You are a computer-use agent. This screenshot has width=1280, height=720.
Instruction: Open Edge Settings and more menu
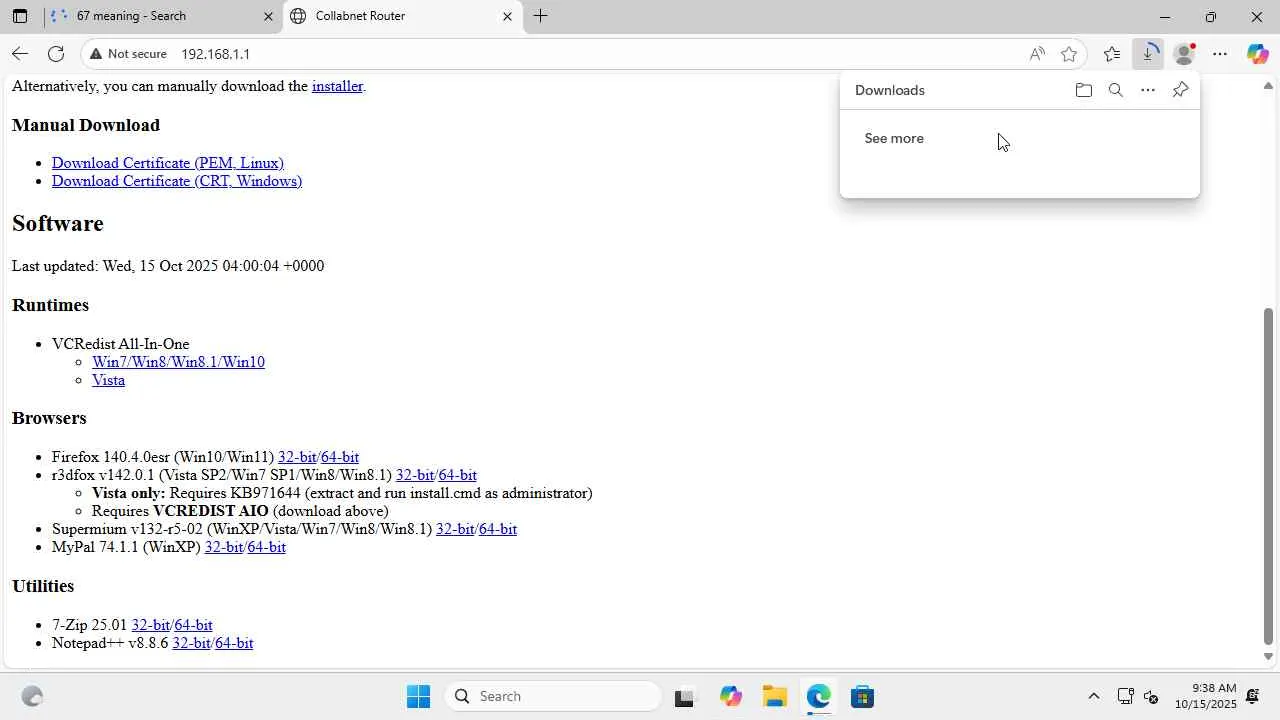pos(1220,54)
